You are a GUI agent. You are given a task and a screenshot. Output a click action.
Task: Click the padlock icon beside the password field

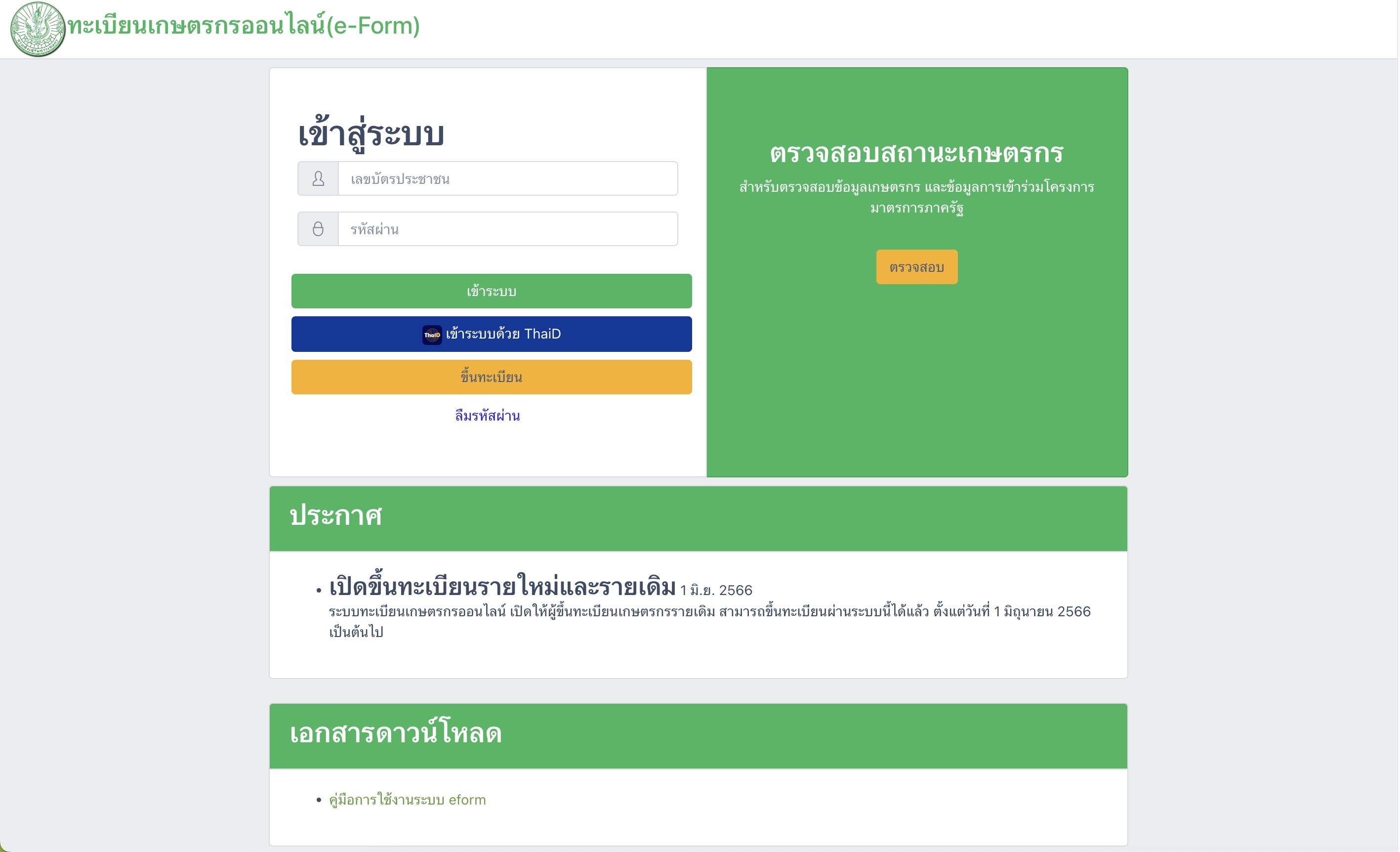click(318, 228)
